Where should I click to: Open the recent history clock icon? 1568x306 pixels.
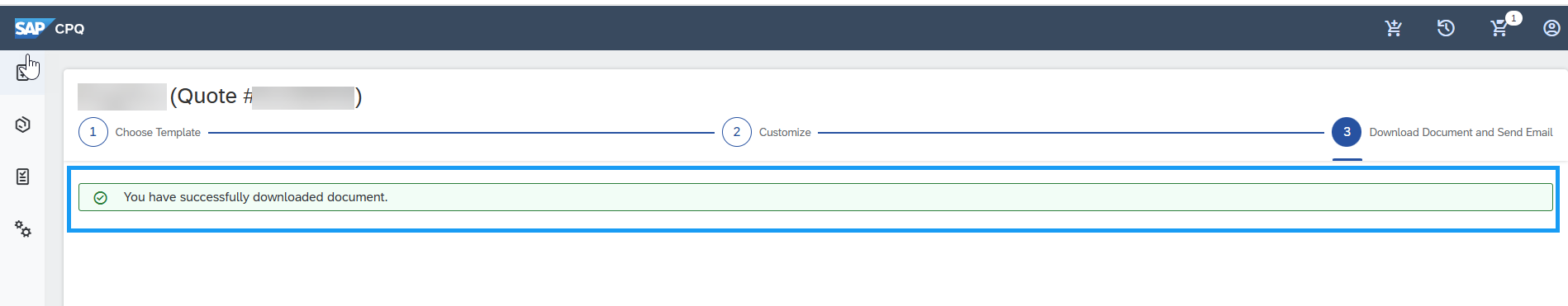click(x=1446, y=28)
